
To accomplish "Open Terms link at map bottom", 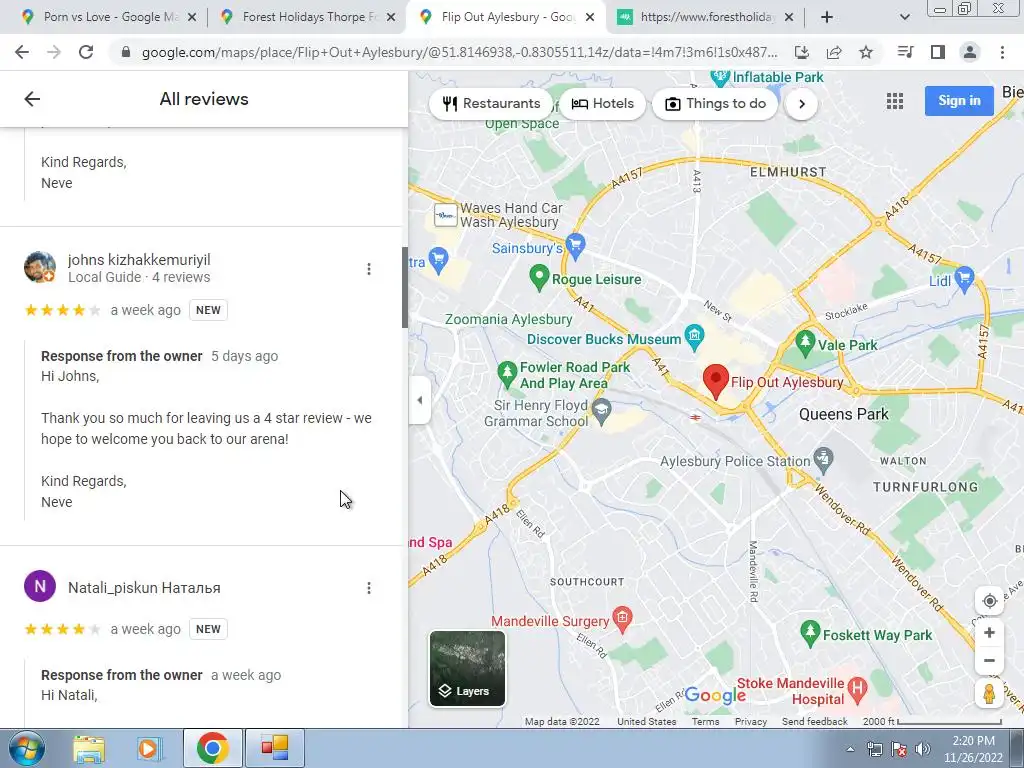I will click(705, 722).
